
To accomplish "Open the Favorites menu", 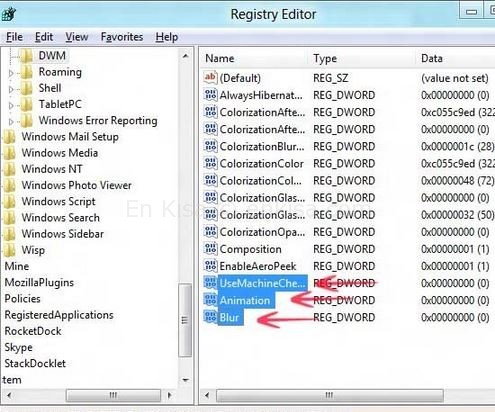I will coord(122,37).
